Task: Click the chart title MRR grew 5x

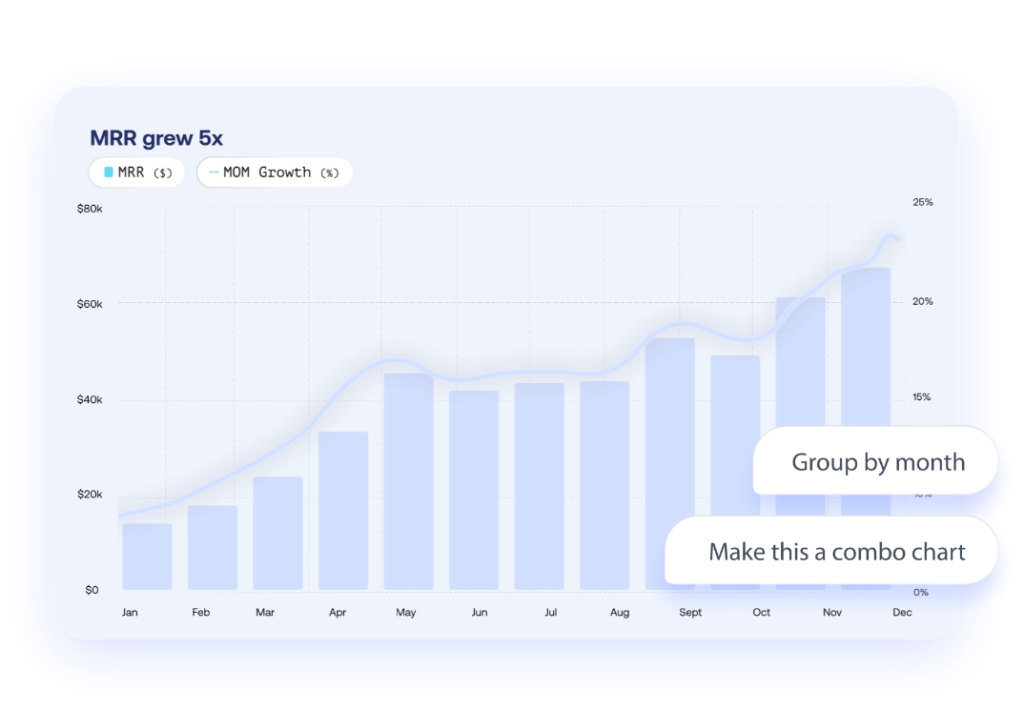Action: [x=156, y=138]
